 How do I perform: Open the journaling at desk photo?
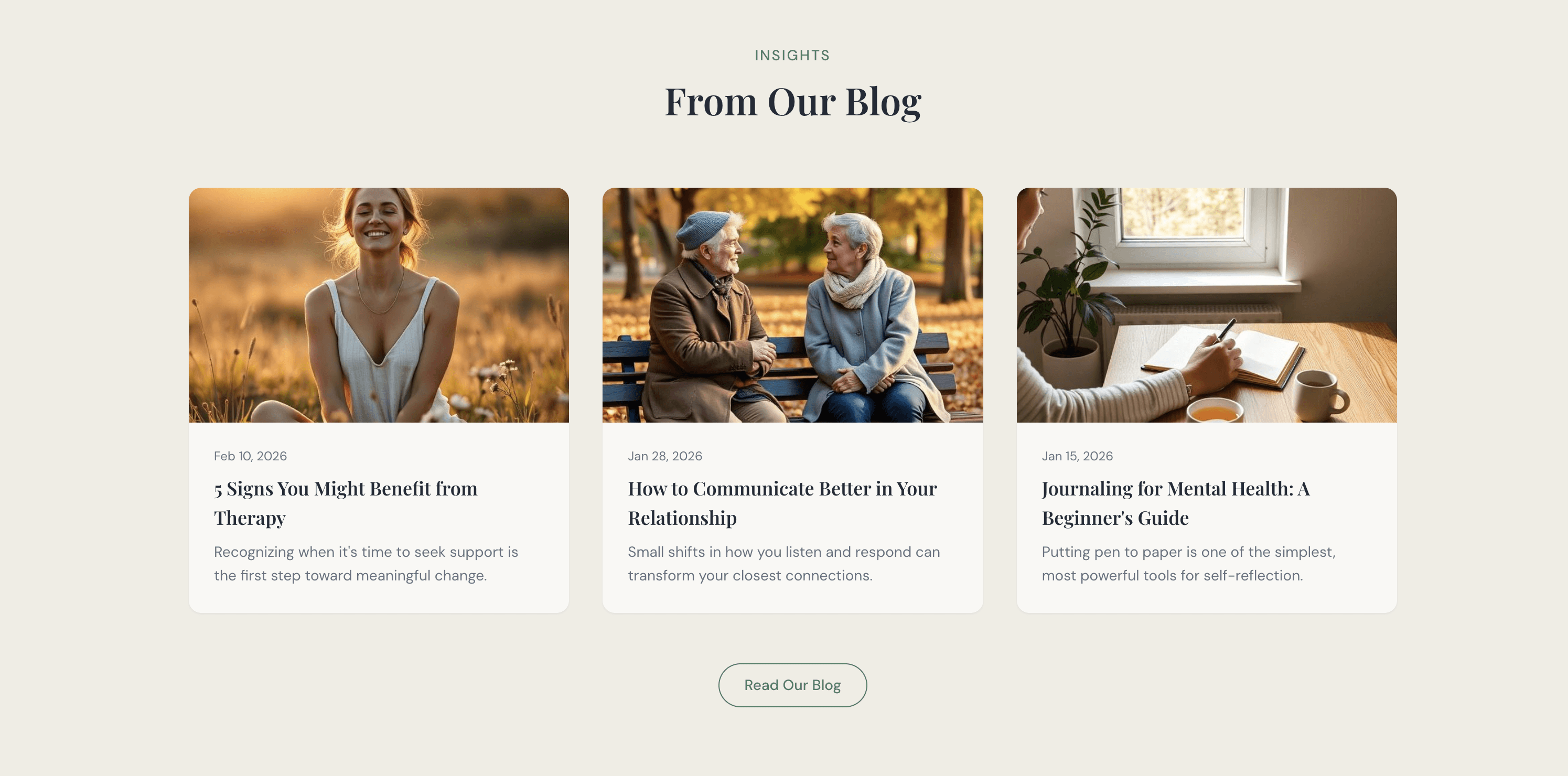click(1207, 305)
